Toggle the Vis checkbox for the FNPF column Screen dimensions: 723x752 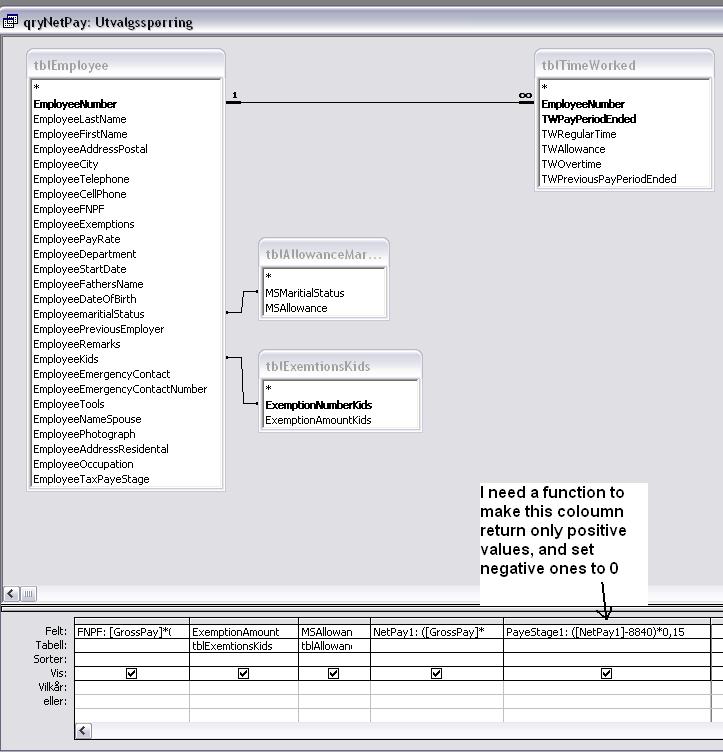131,673
